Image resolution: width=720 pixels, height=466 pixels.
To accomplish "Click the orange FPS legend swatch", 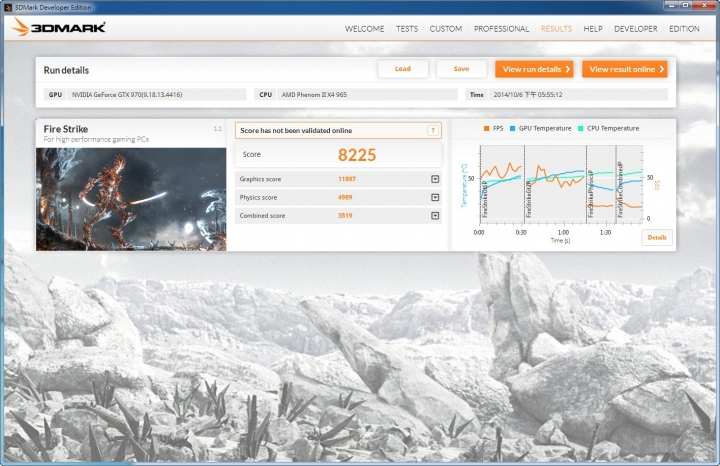I will pyautogui.click(x=486, y=129).
